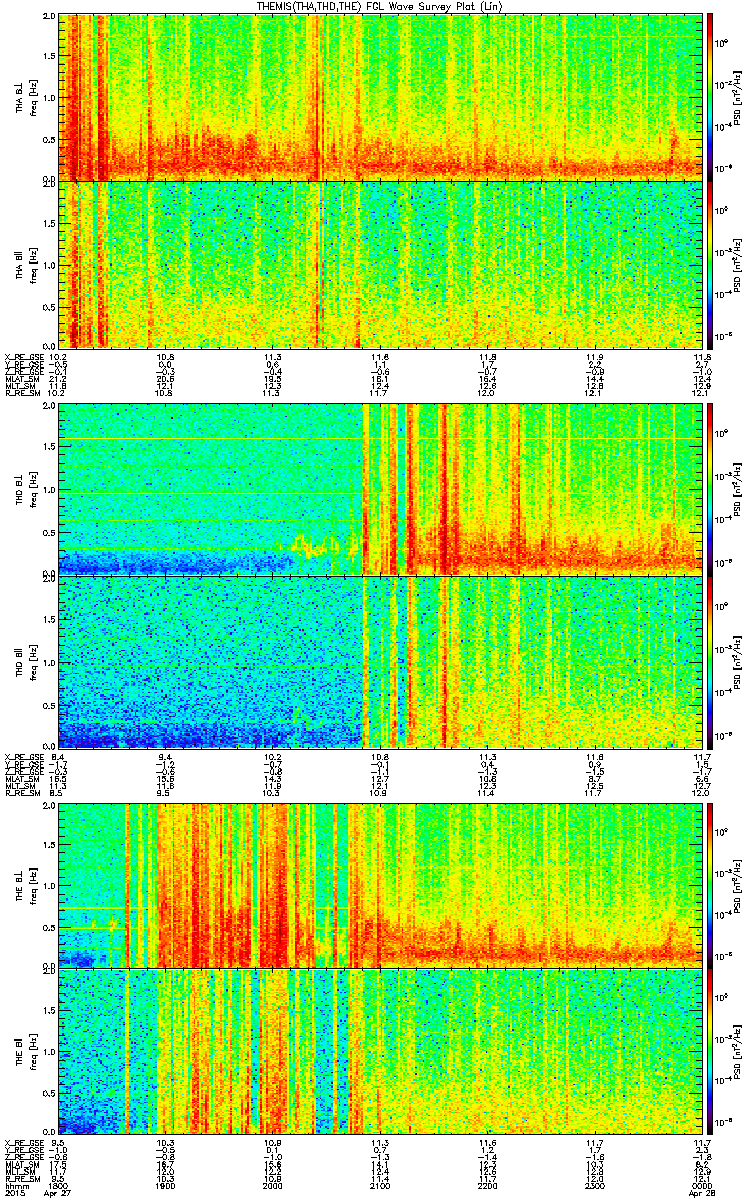Click the THA B⊥ spectrogram panel
This screenshot has height=1200, width=750.
point(383,97)
